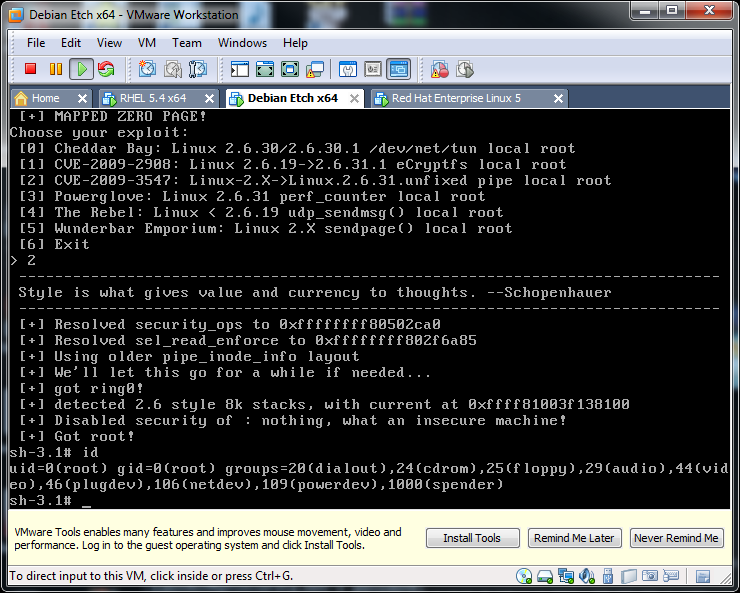Click the record session icon with red dot
The height and width of the screenshot is (593, 740).
[439, 69]
